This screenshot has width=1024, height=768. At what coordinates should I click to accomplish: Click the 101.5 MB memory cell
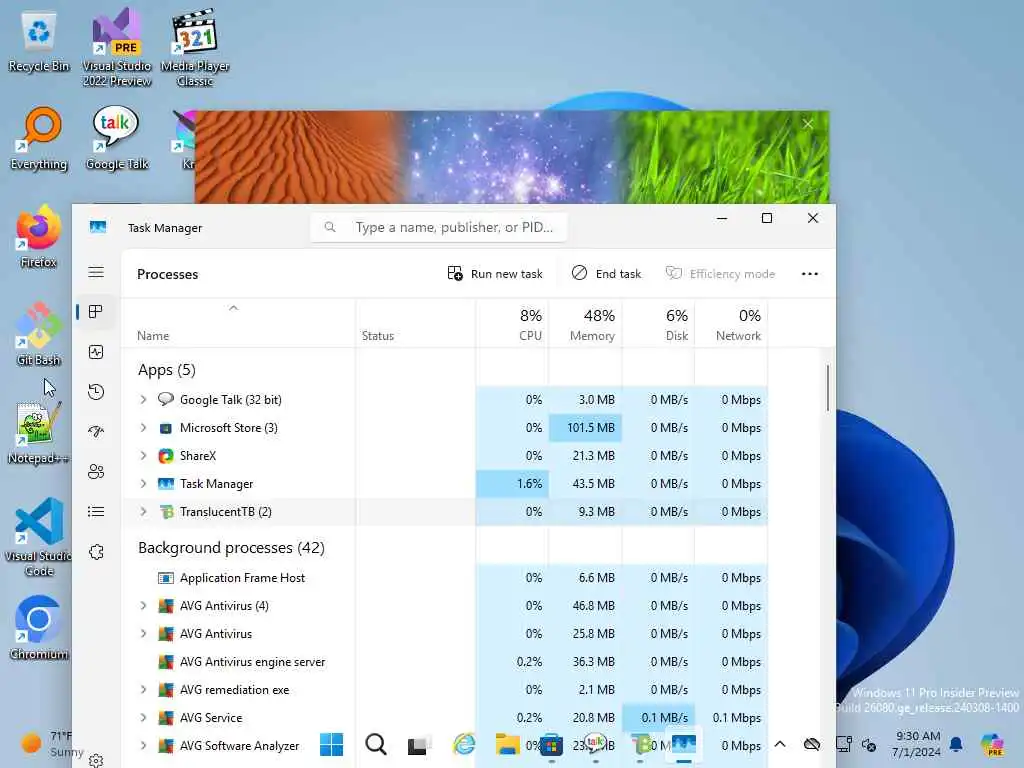585,427
